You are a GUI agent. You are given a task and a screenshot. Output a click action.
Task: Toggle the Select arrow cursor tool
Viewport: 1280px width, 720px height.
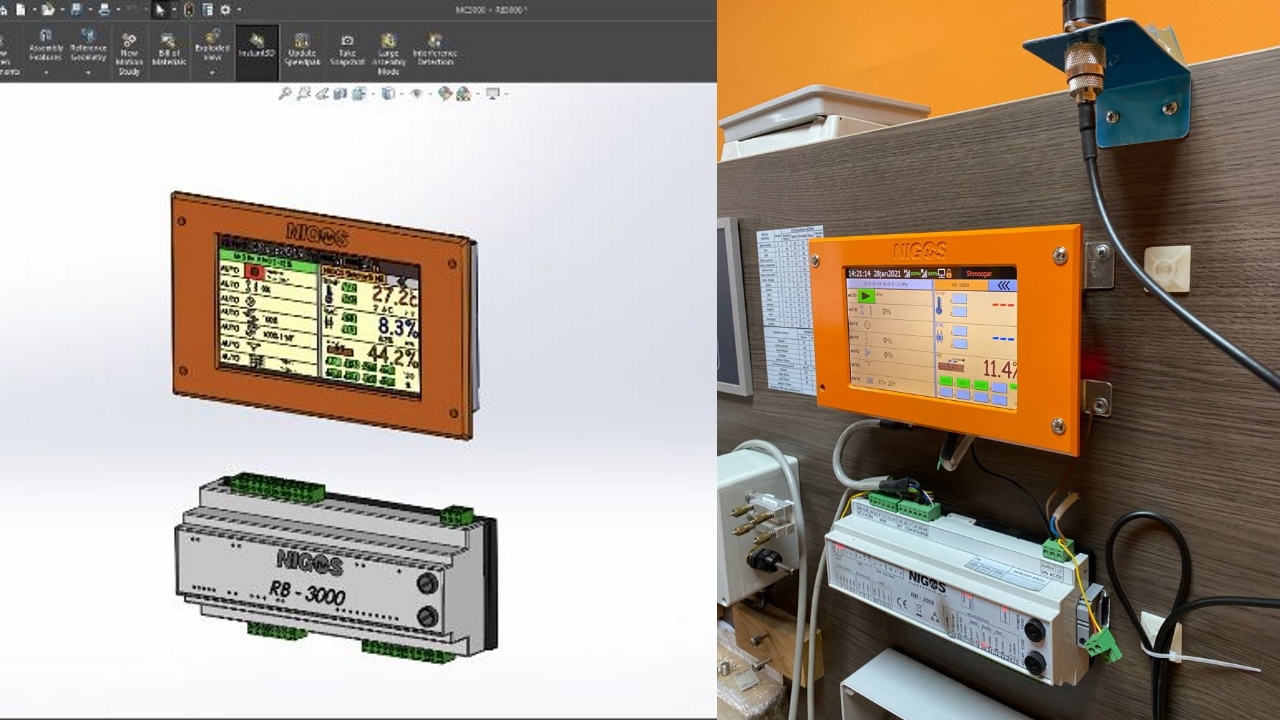(x=160, y=9)
